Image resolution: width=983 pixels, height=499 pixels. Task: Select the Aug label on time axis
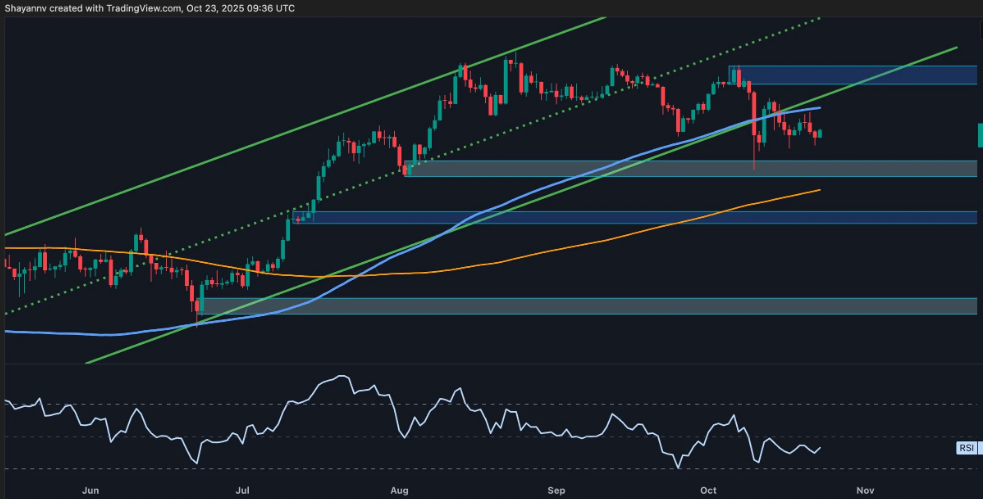tap(399, 490)
